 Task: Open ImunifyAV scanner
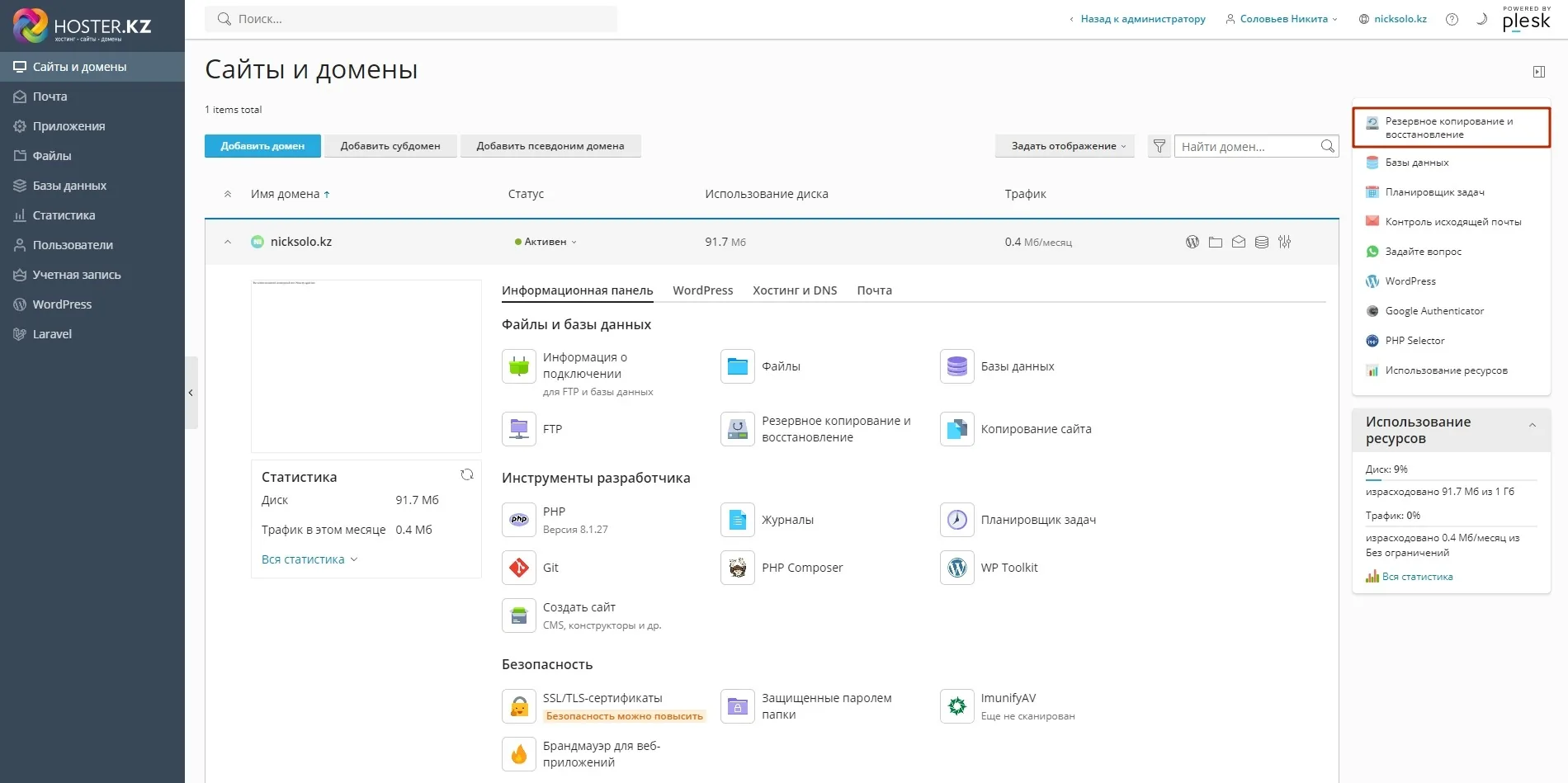coord(1009,698)
